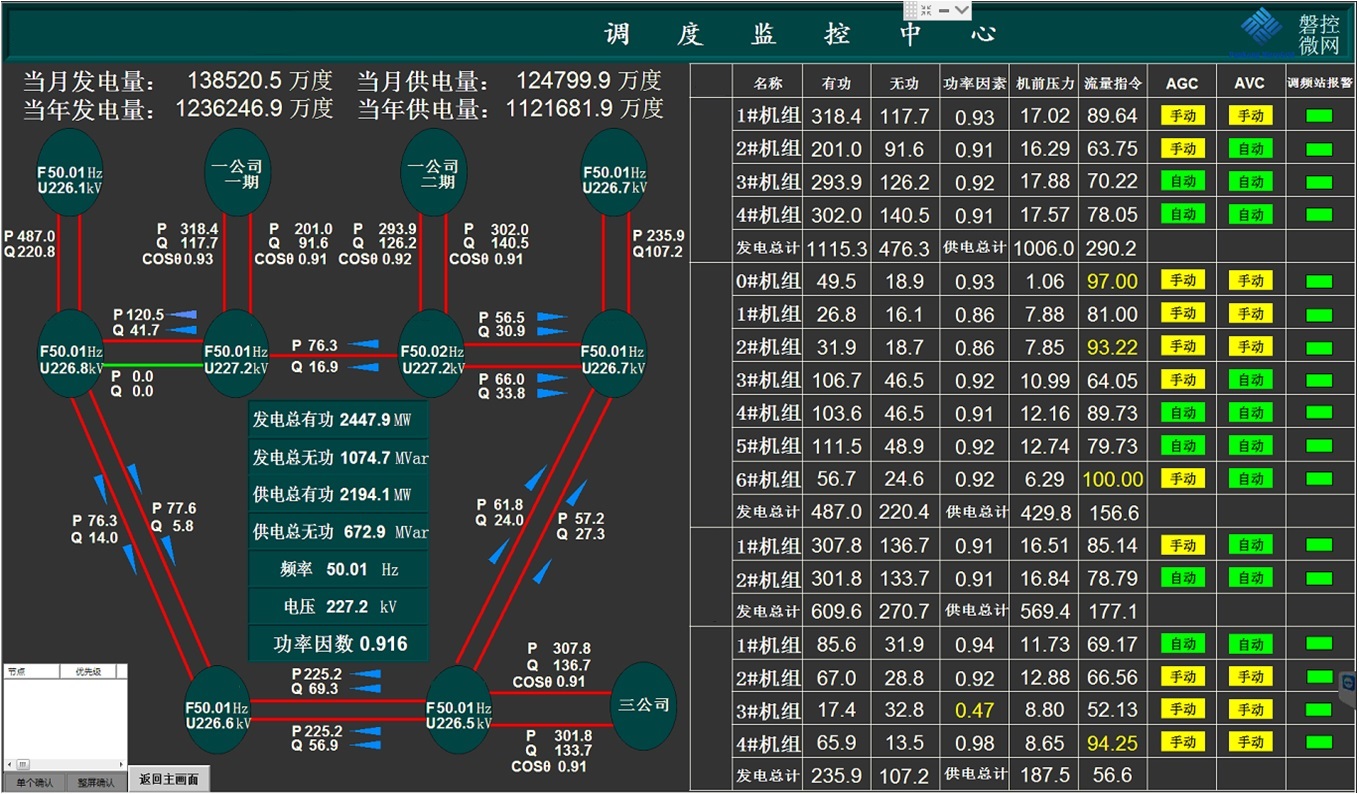Select the bus node showing U226.1kV
The height and width of the screenshot is (794, 1359).
coord(68,173)
